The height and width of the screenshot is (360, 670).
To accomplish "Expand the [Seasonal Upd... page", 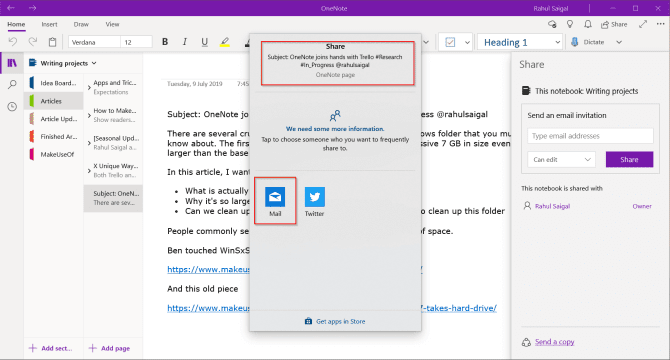I will [89, 143].
